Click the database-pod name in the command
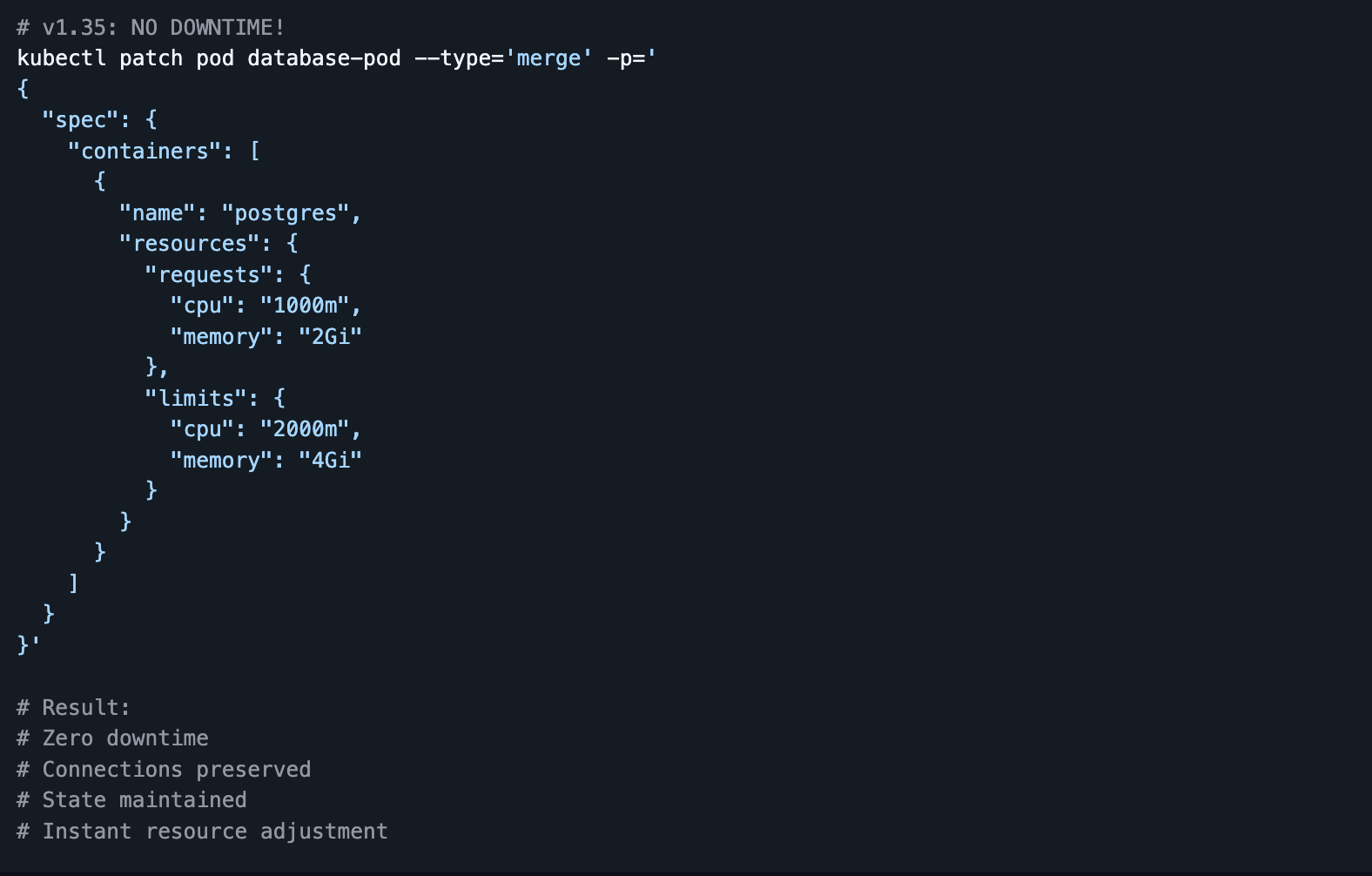Viewport: 1372px width, 876px height. (x=324, y=58)
